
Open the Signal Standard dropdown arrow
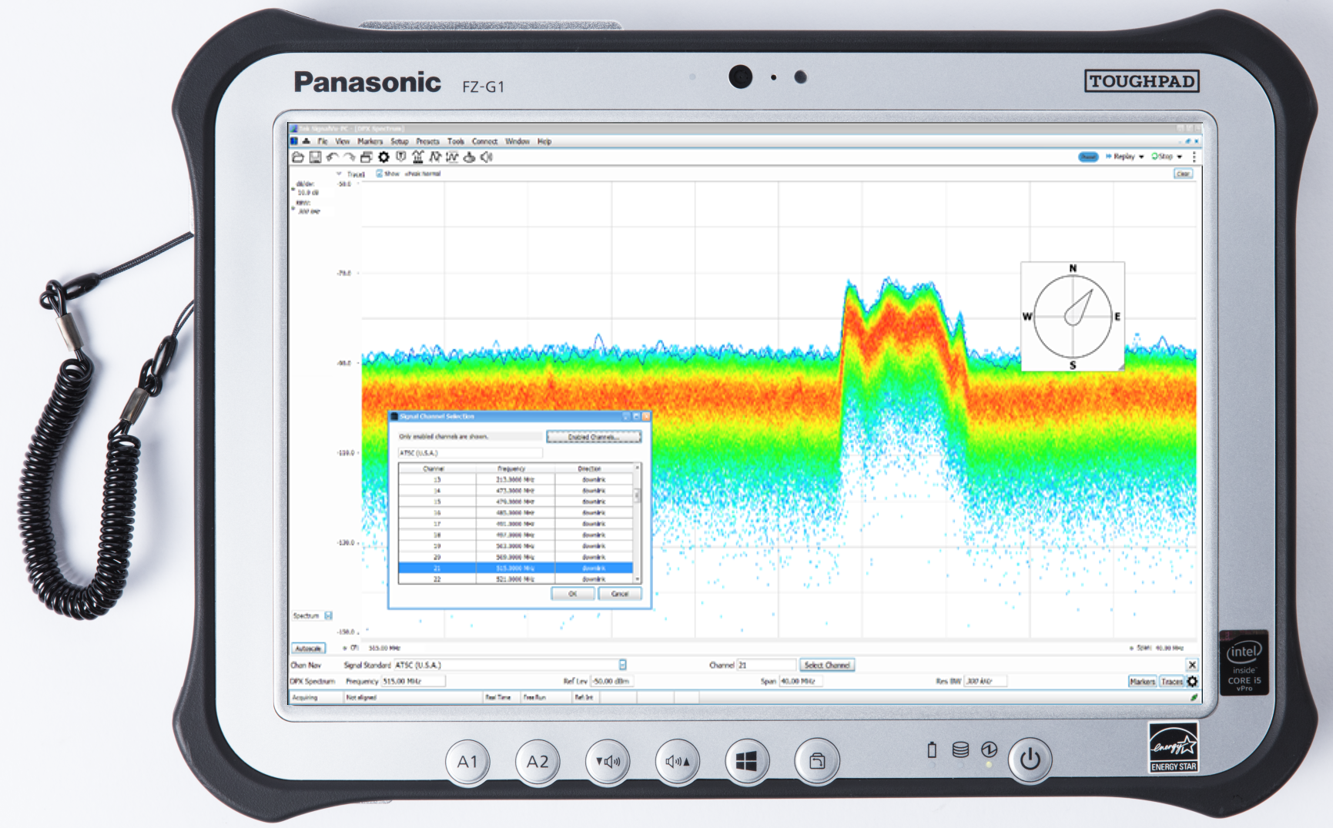click(x=622, y=665)
